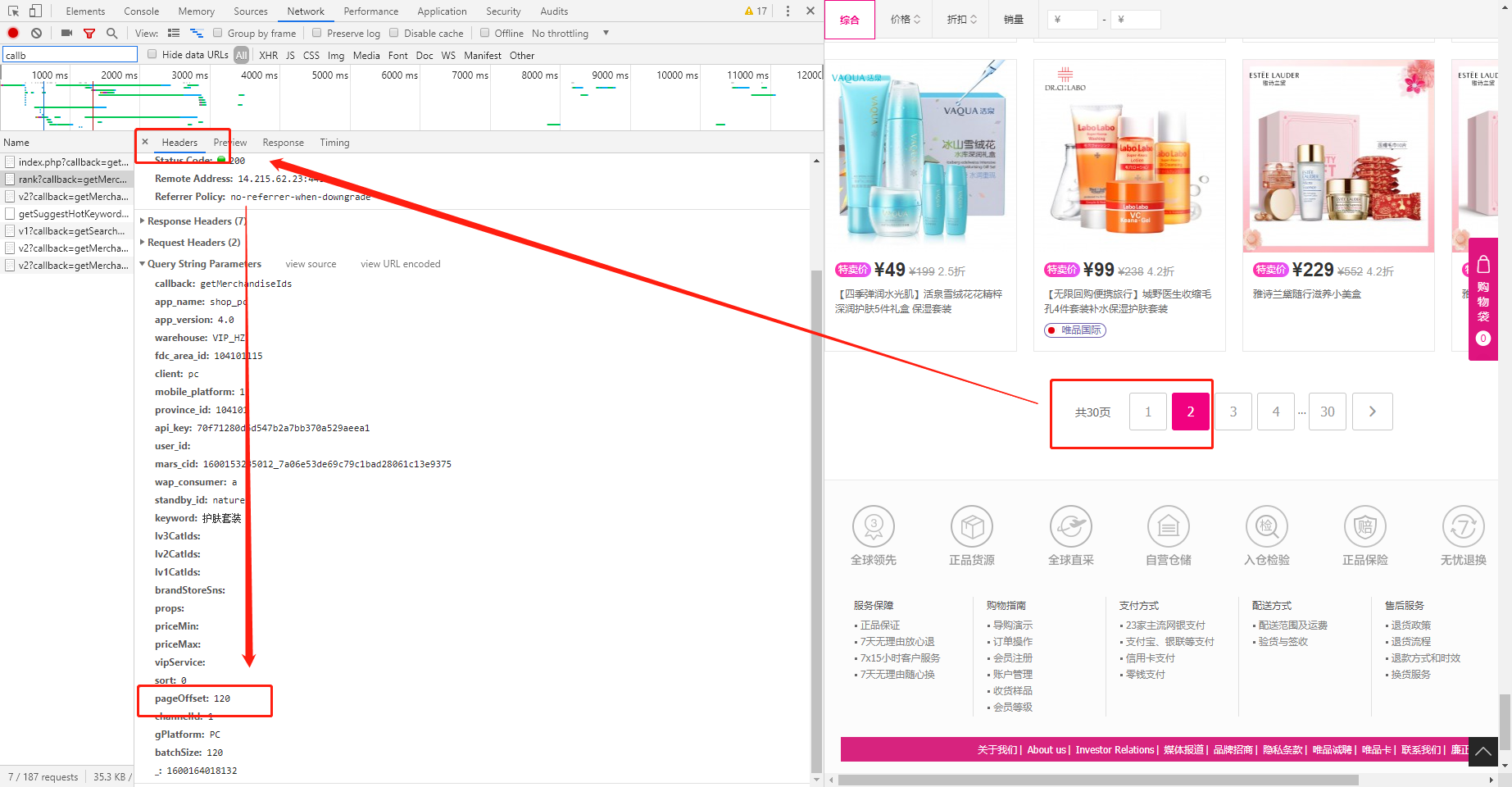1512x787 pixels.
Task: Enable Preserve log checkbox
Action: (316, 33)
